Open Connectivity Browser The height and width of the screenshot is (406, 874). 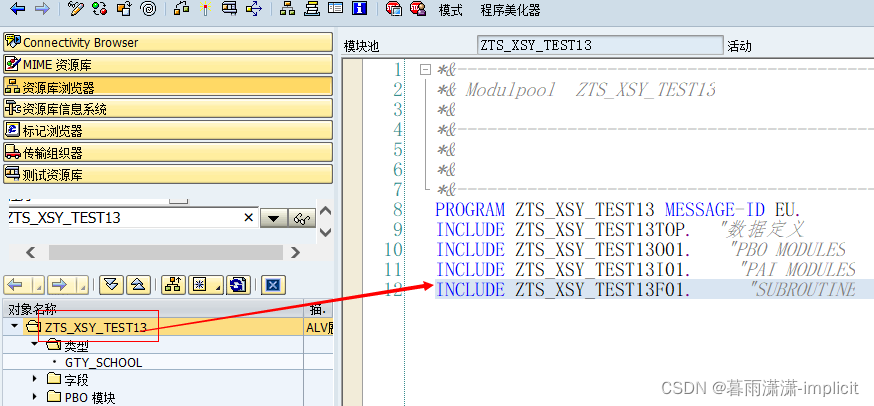pyautogui.click(x=168, y=42)
